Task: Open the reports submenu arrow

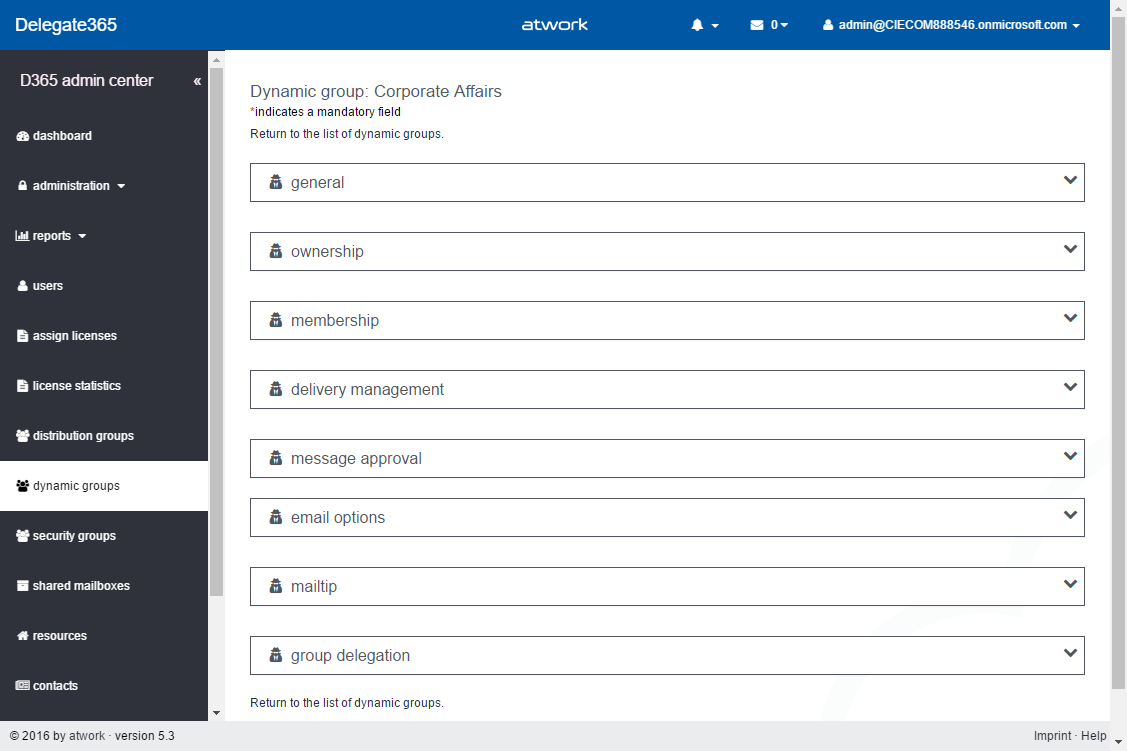Action: coord(82,236)
